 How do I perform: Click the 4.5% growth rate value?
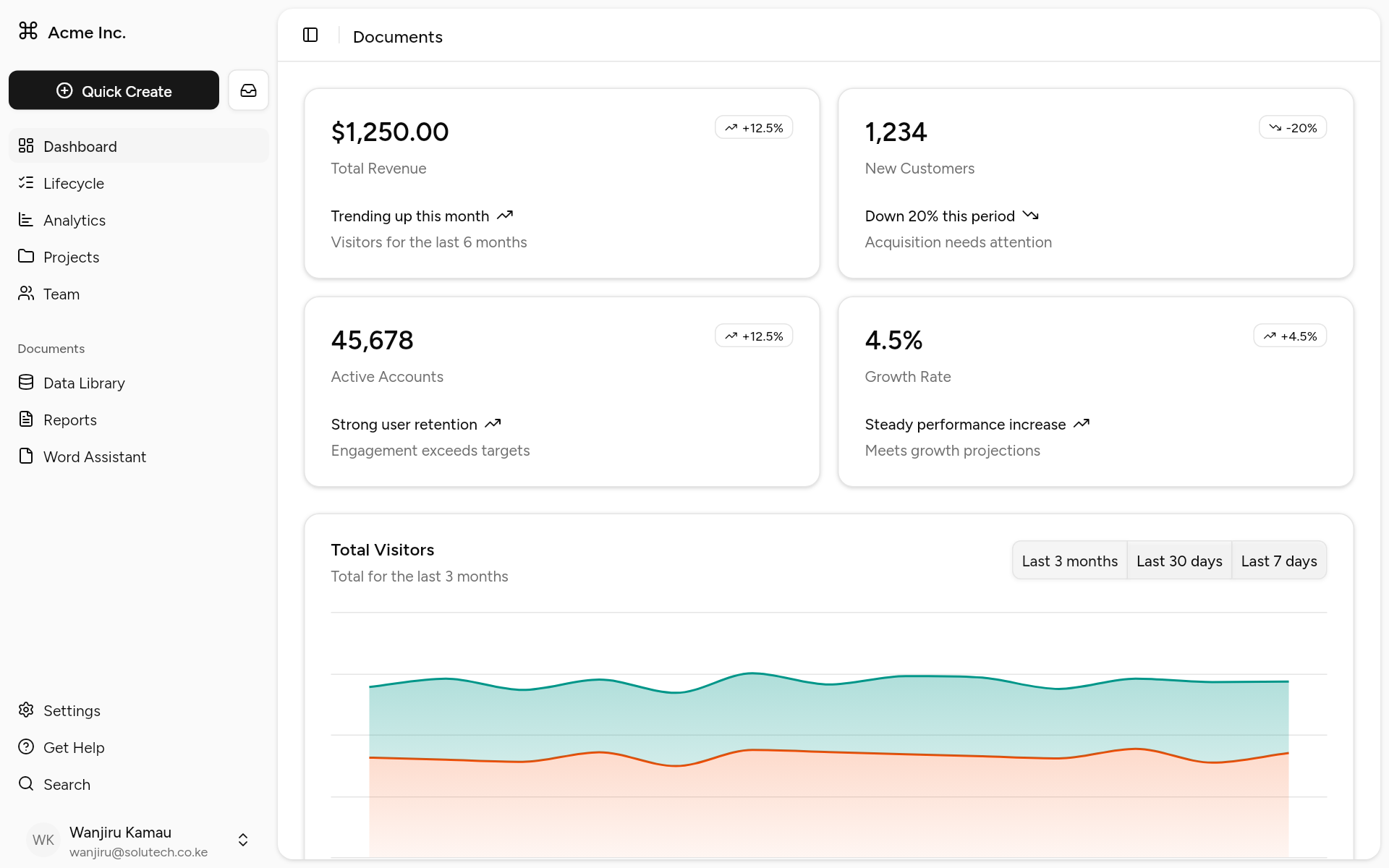pos(893,340)
